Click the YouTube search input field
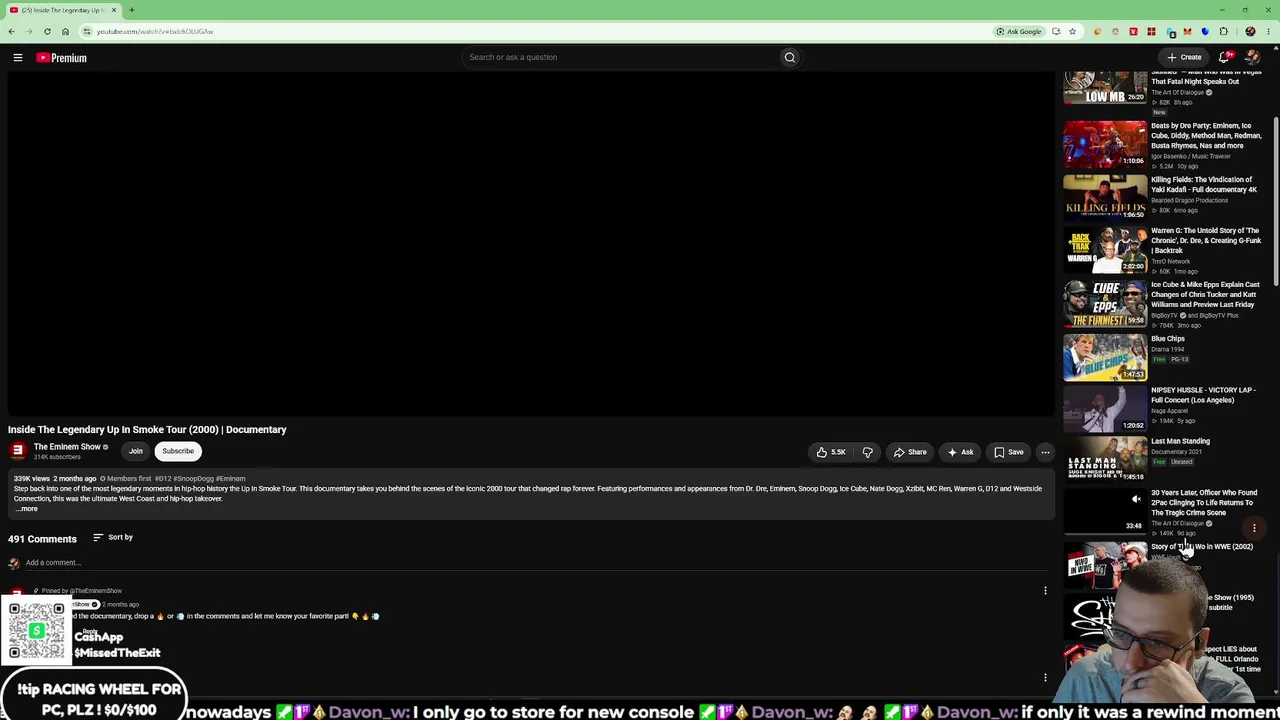Image resolution: width=1280 pixels, height=720 pixels. coord(620,57)
